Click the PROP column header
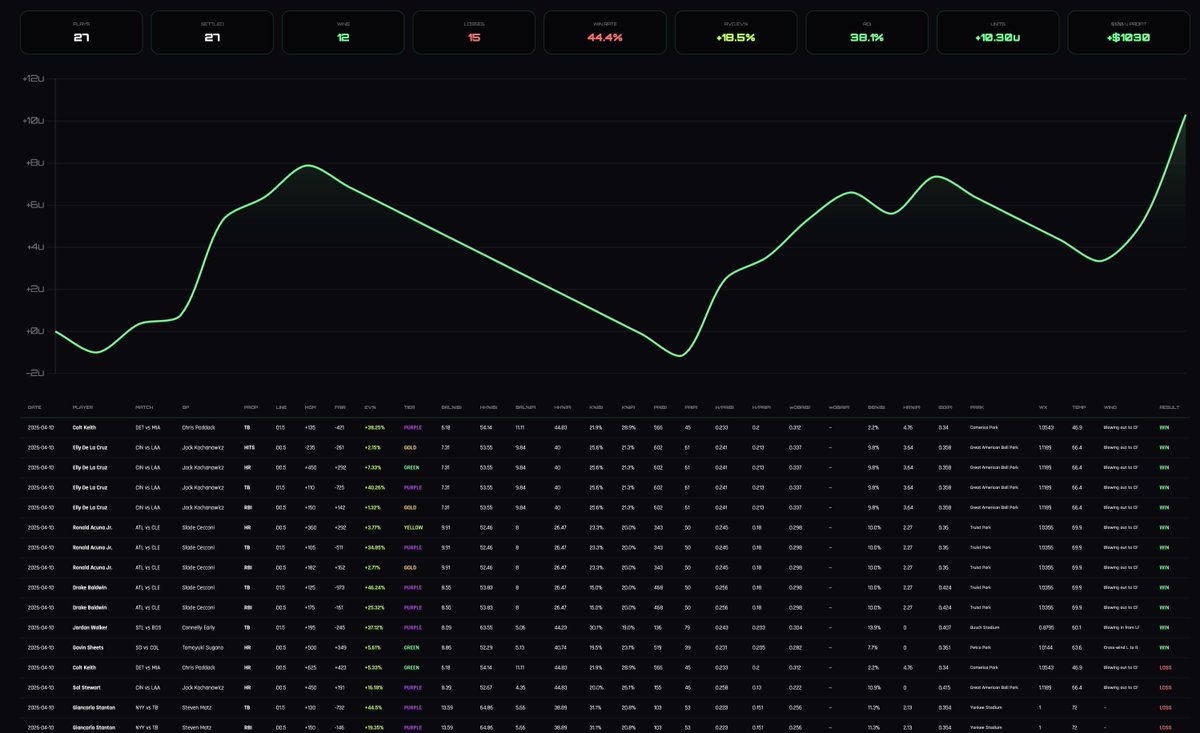 point(250,407)
